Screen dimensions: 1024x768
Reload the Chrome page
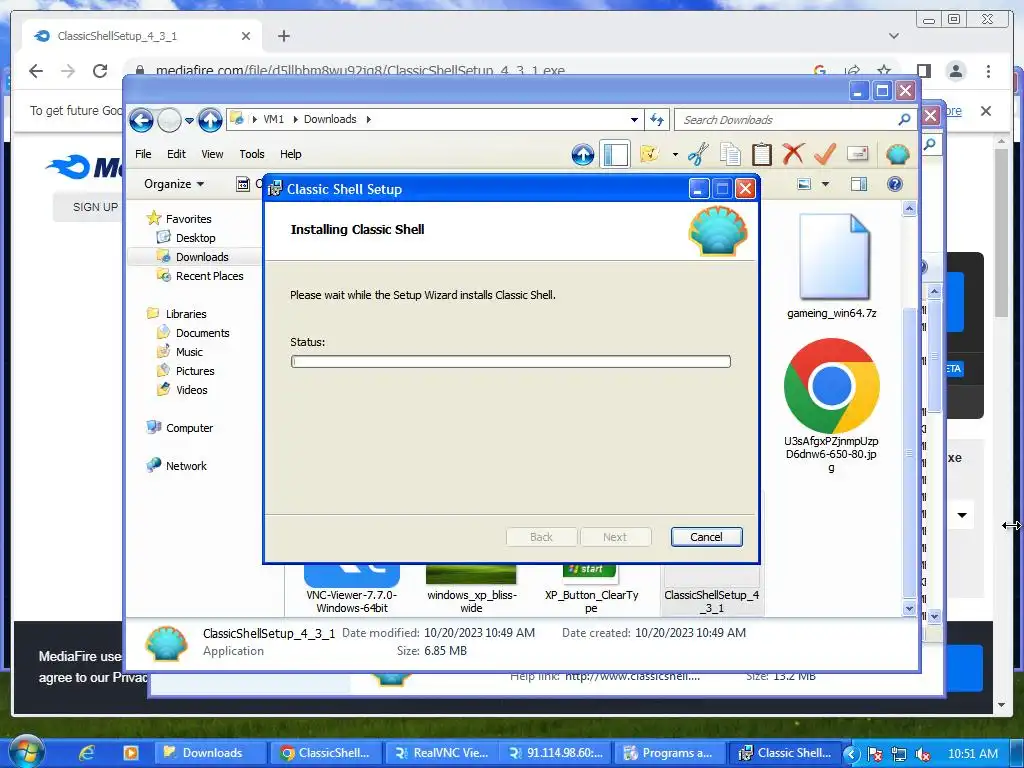click(100, 71)
